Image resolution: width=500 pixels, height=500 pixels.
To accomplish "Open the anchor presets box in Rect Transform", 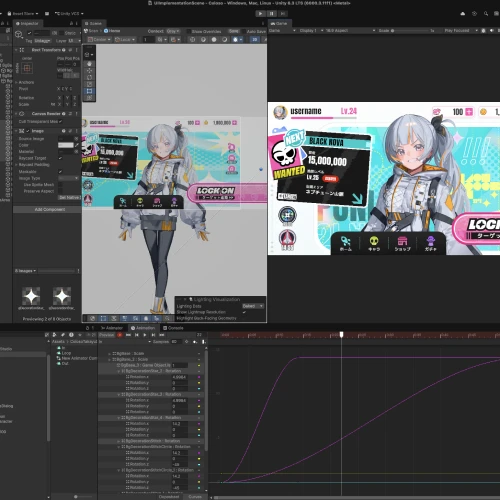I will [x=27, y=68].
